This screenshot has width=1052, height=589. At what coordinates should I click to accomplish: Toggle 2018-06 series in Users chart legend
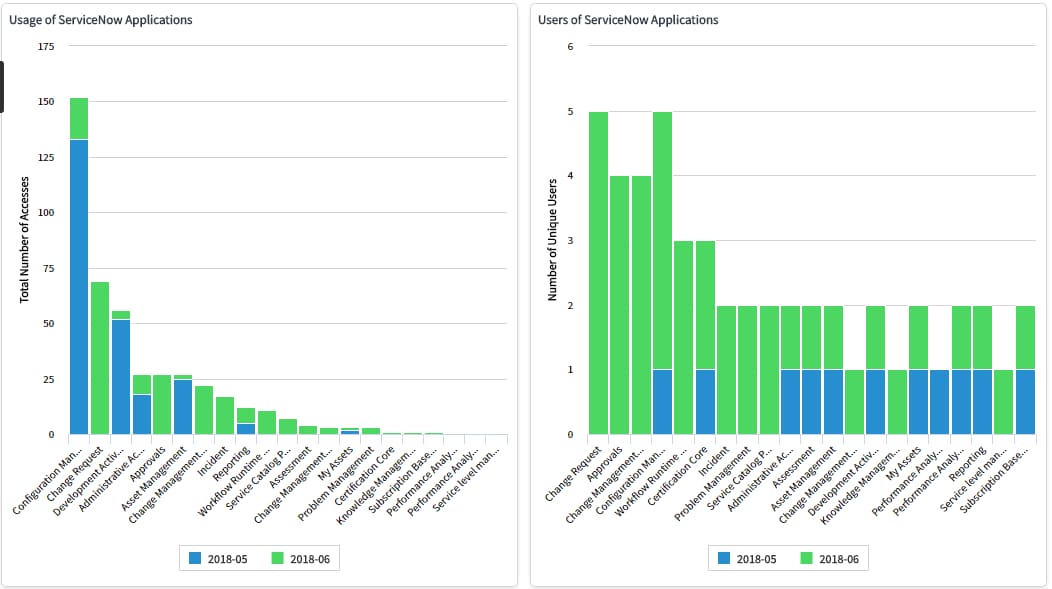coord(829,559)
